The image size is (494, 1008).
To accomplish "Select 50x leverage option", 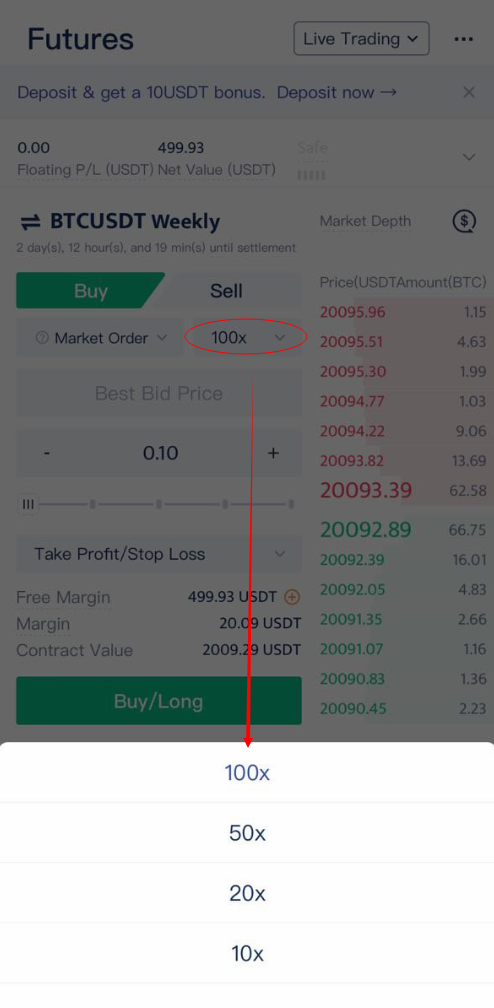I will (247, 833).
